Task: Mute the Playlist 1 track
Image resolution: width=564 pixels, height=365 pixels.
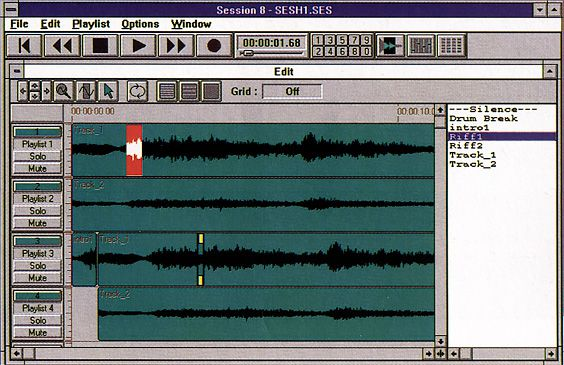Action: (x=37, y=168)
